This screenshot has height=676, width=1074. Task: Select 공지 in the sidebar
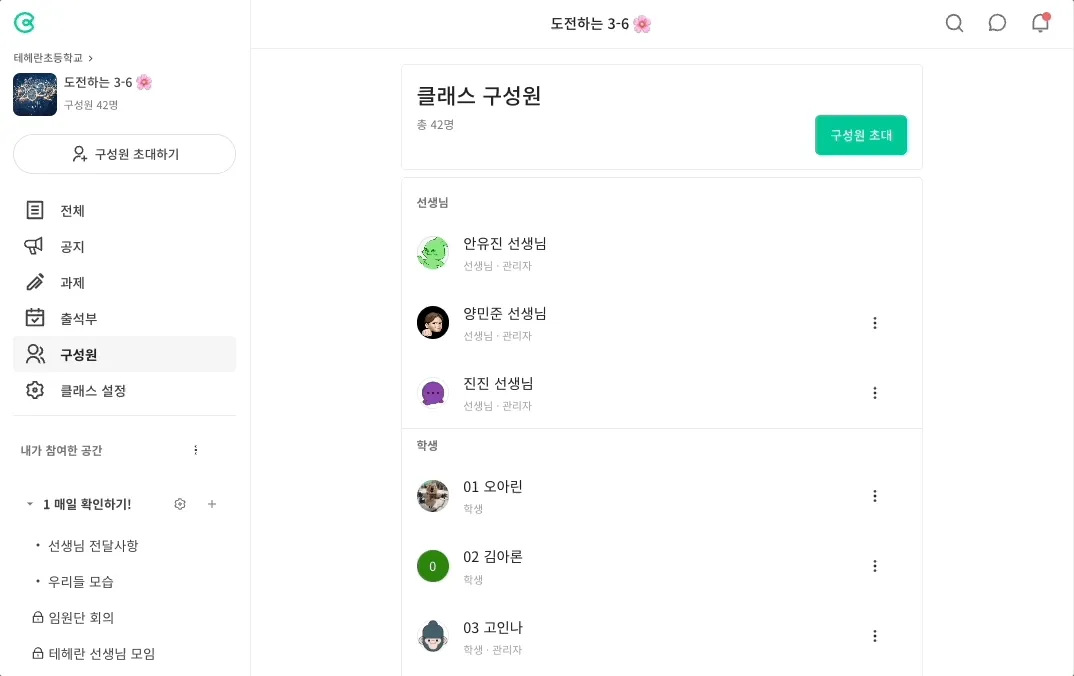point(72,246)
